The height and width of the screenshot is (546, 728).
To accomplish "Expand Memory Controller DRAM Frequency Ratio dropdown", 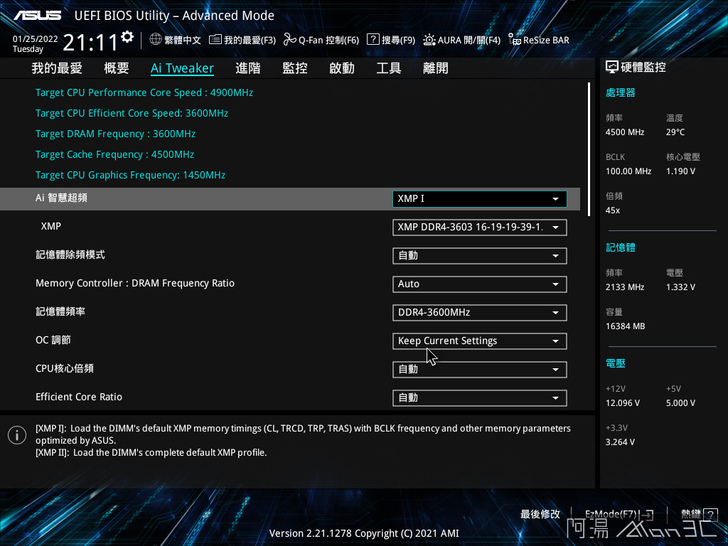I will point(479,284).
